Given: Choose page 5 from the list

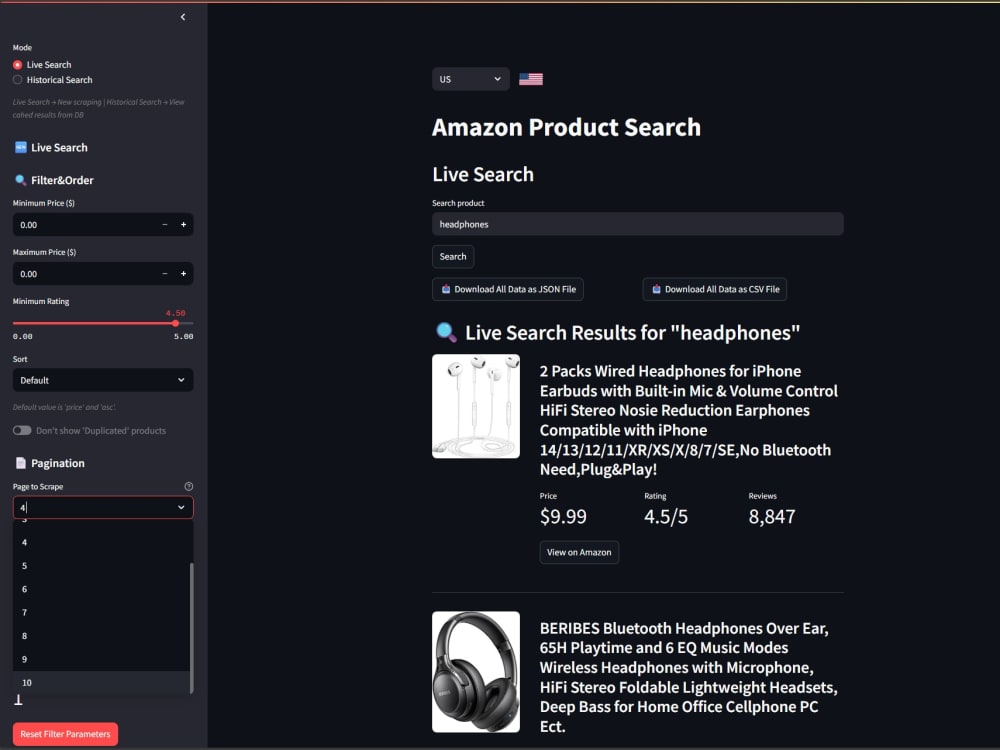Looking at the screenshot, I should (x=101, y=566).
